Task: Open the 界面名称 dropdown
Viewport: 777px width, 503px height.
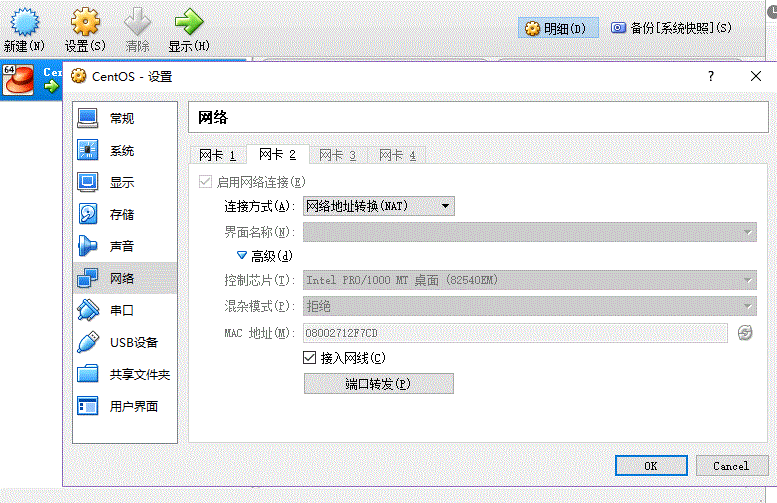Action: coord(530,232)
